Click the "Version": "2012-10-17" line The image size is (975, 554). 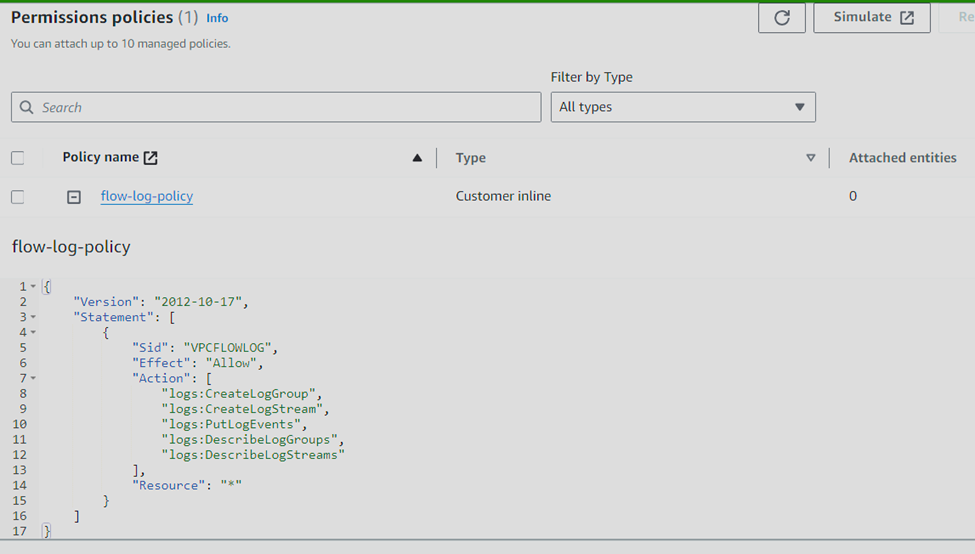161,302
